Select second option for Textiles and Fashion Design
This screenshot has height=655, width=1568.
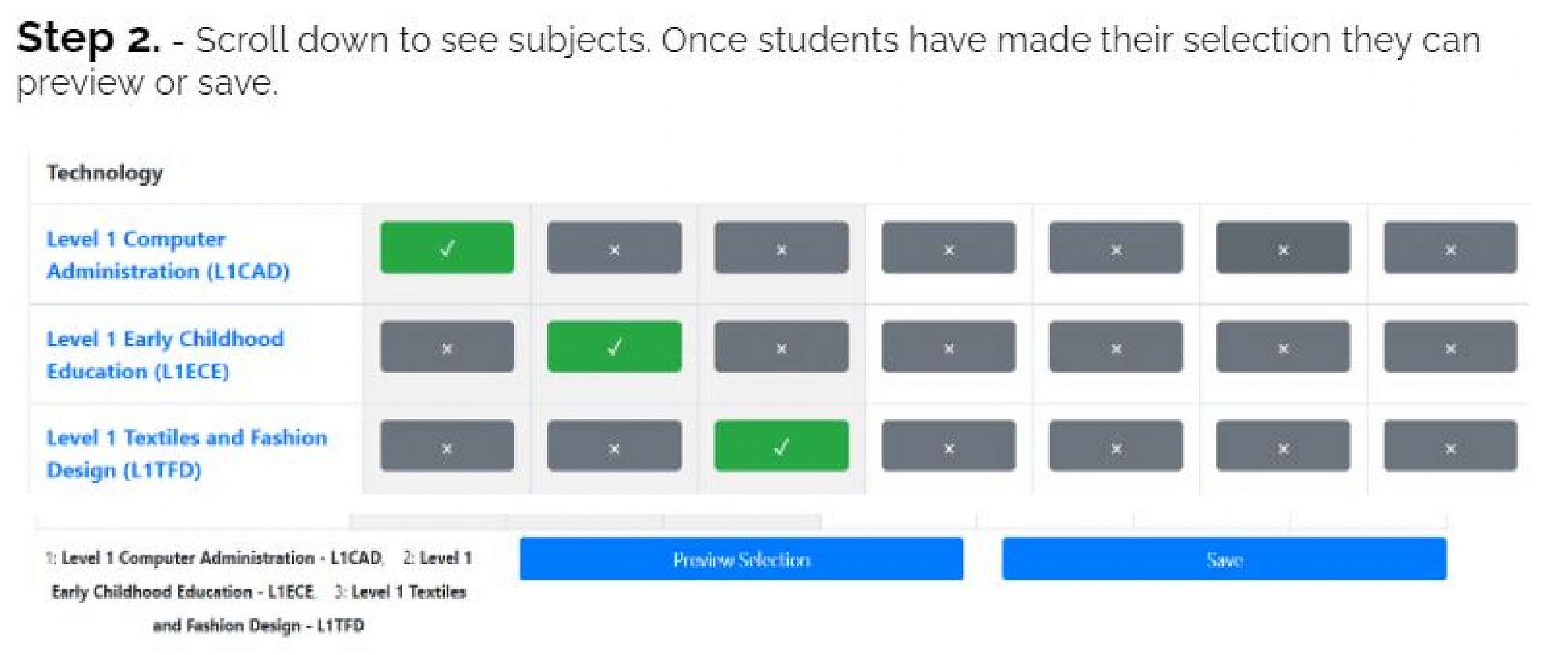pyautogui.click(x=614, y=446)
